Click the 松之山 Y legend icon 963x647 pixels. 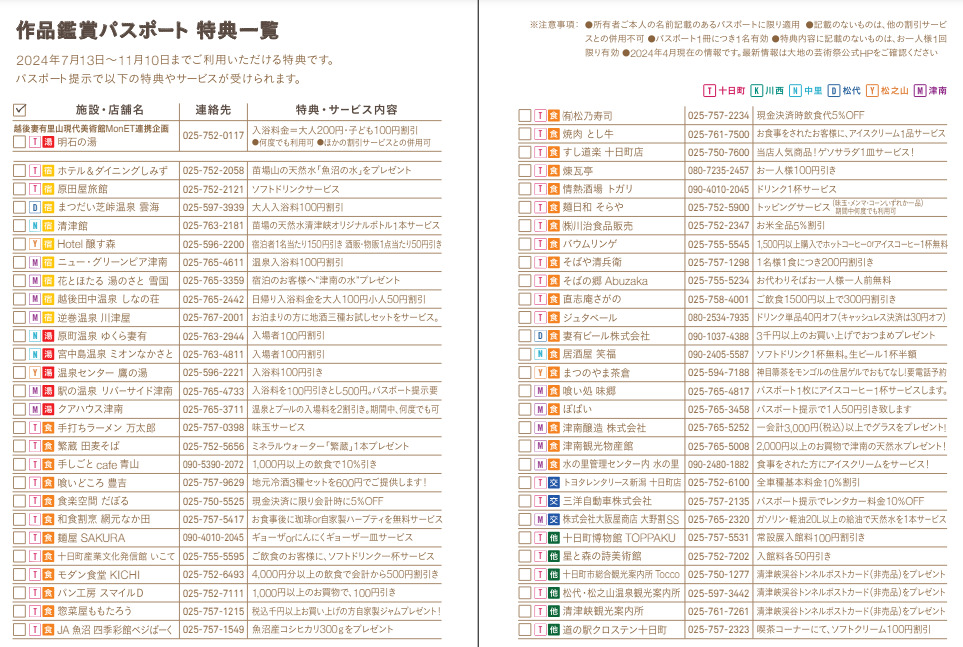[x=872, y=91]
